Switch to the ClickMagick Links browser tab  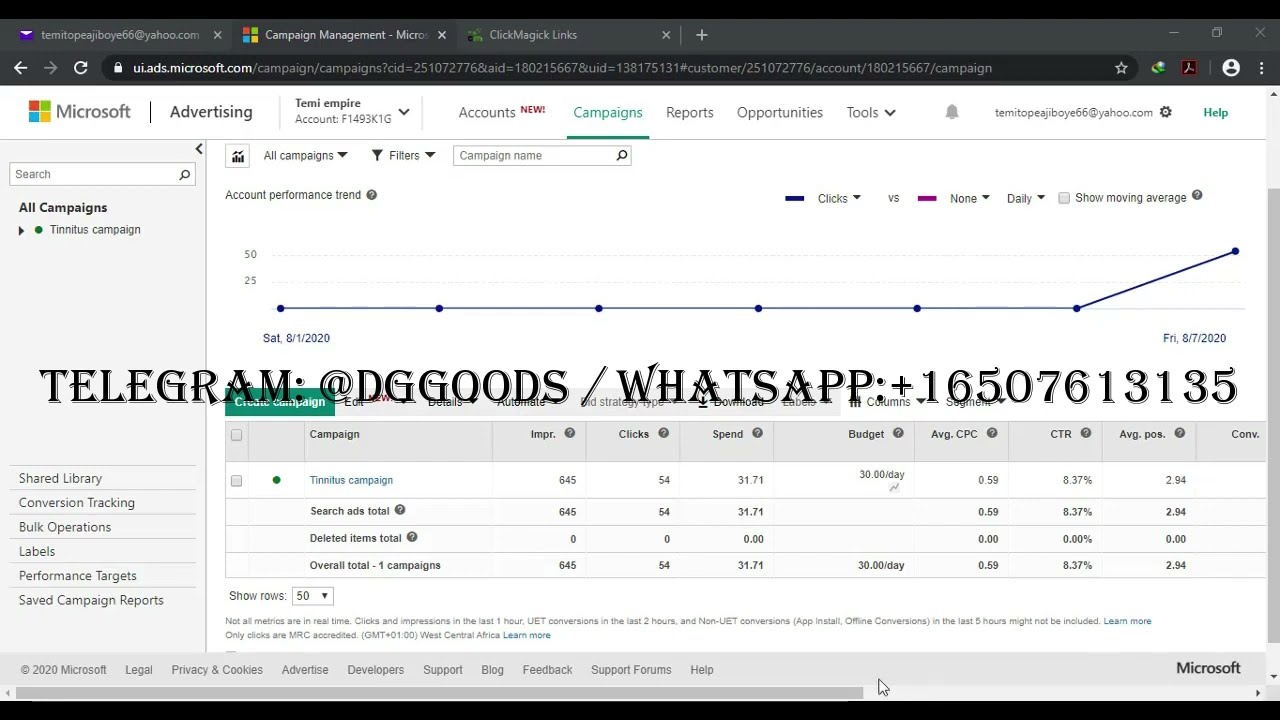(533, 34)
